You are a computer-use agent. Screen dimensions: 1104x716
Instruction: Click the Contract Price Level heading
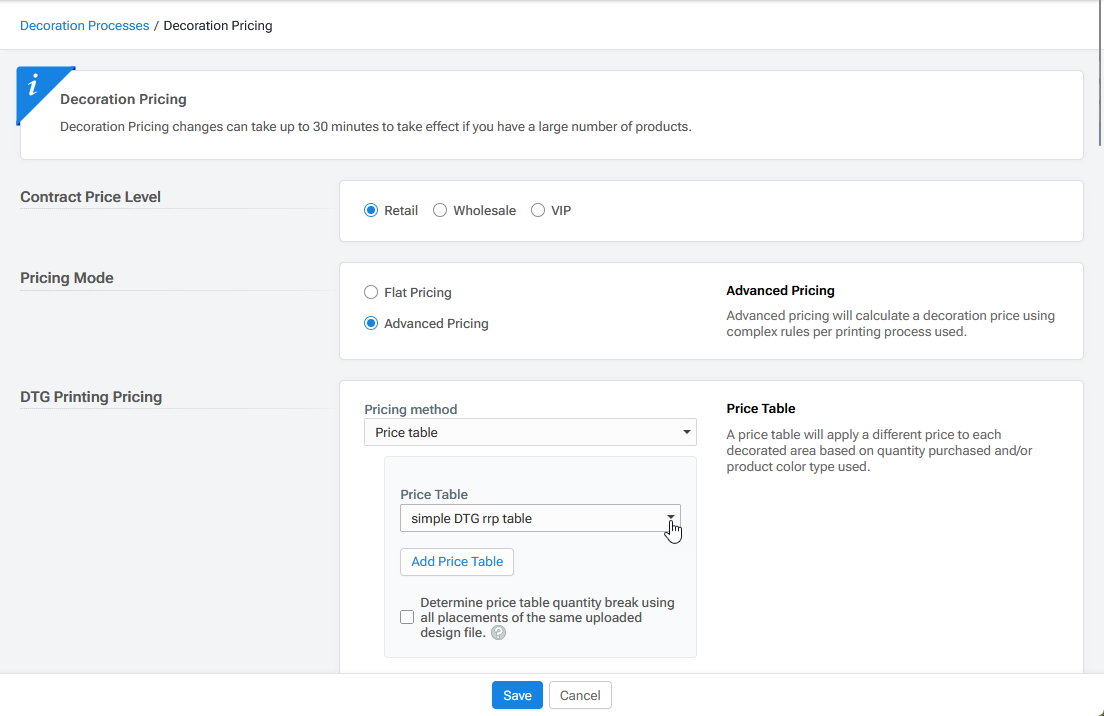[91, 197]
